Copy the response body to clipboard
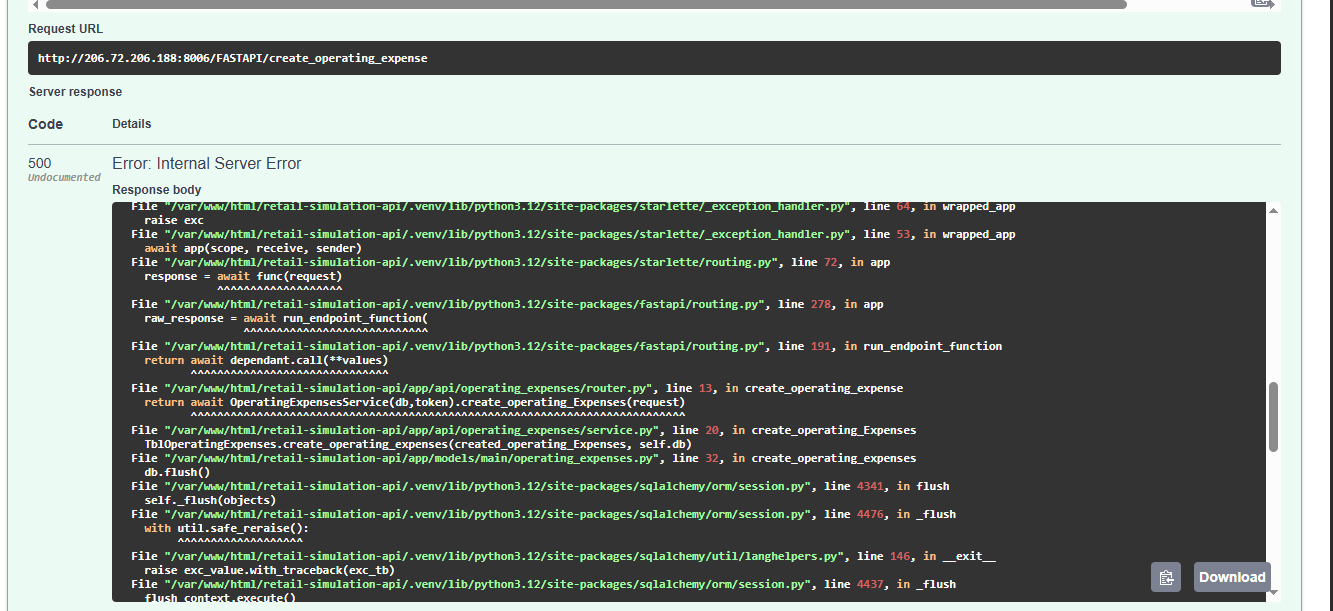1333x611 pixels. tap(1165, 577)
